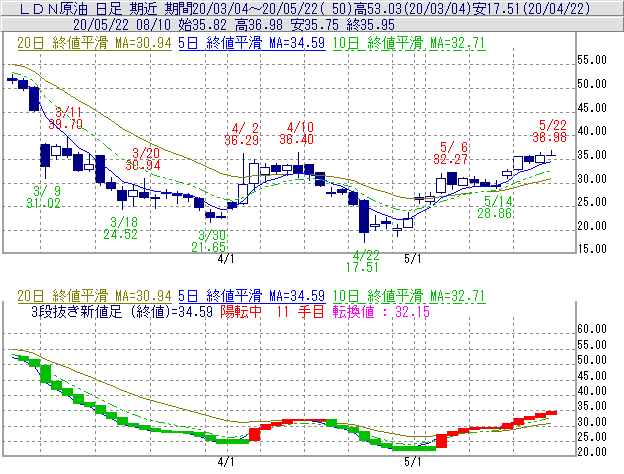Select the '4/22 17.51' low label
Image resolution: width=624 pixels, height=474 pixels.
(x=363, y=261)
